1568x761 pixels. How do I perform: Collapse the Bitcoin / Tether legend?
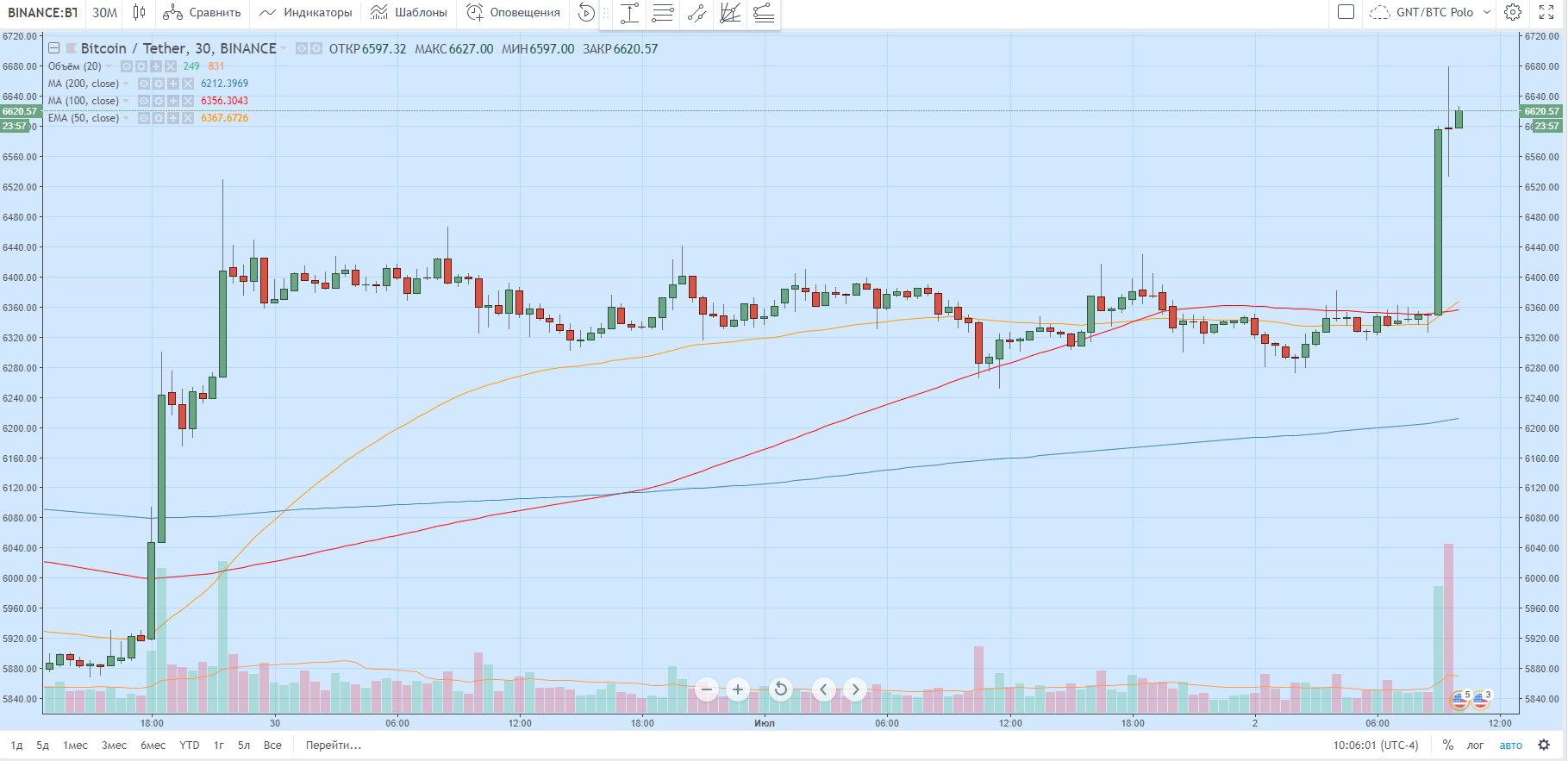click(53, 48)
